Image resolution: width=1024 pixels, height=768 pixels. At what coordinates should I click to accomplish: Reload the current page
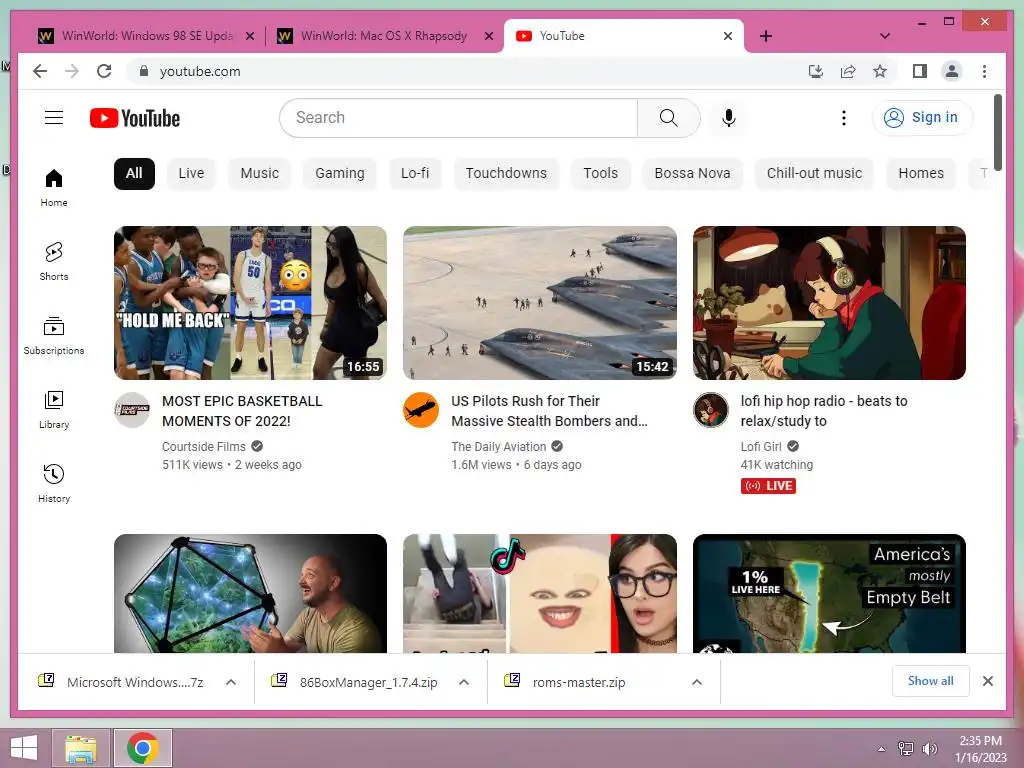(104, 71)
